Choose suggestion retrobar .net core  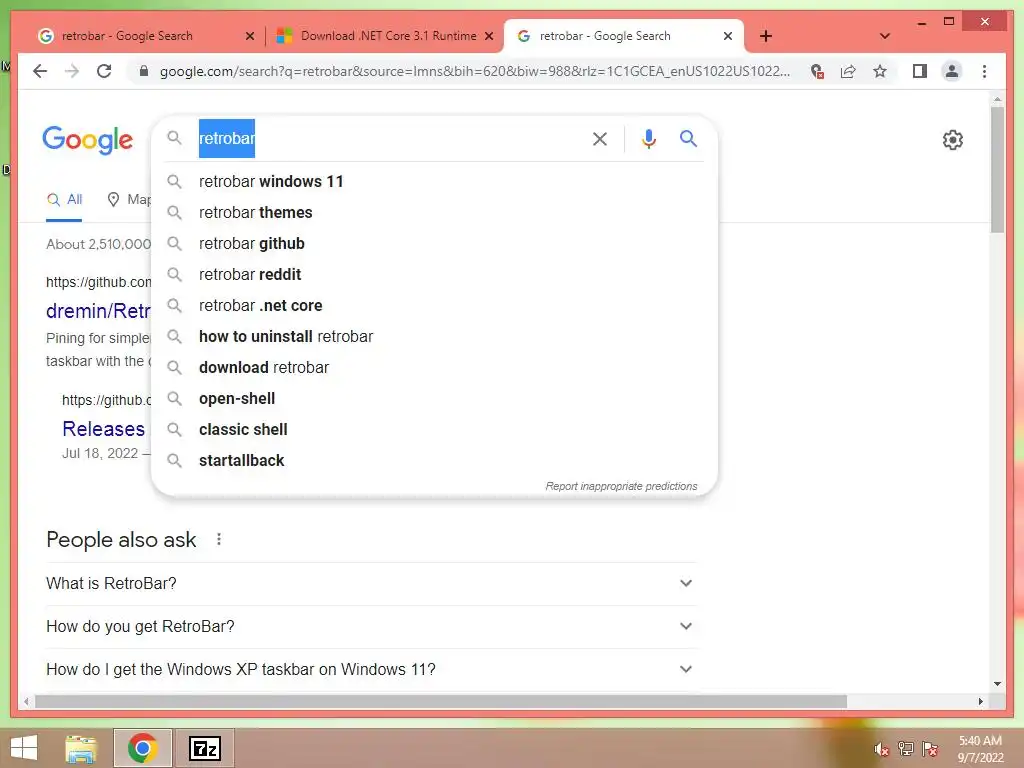tap(434, 306)
